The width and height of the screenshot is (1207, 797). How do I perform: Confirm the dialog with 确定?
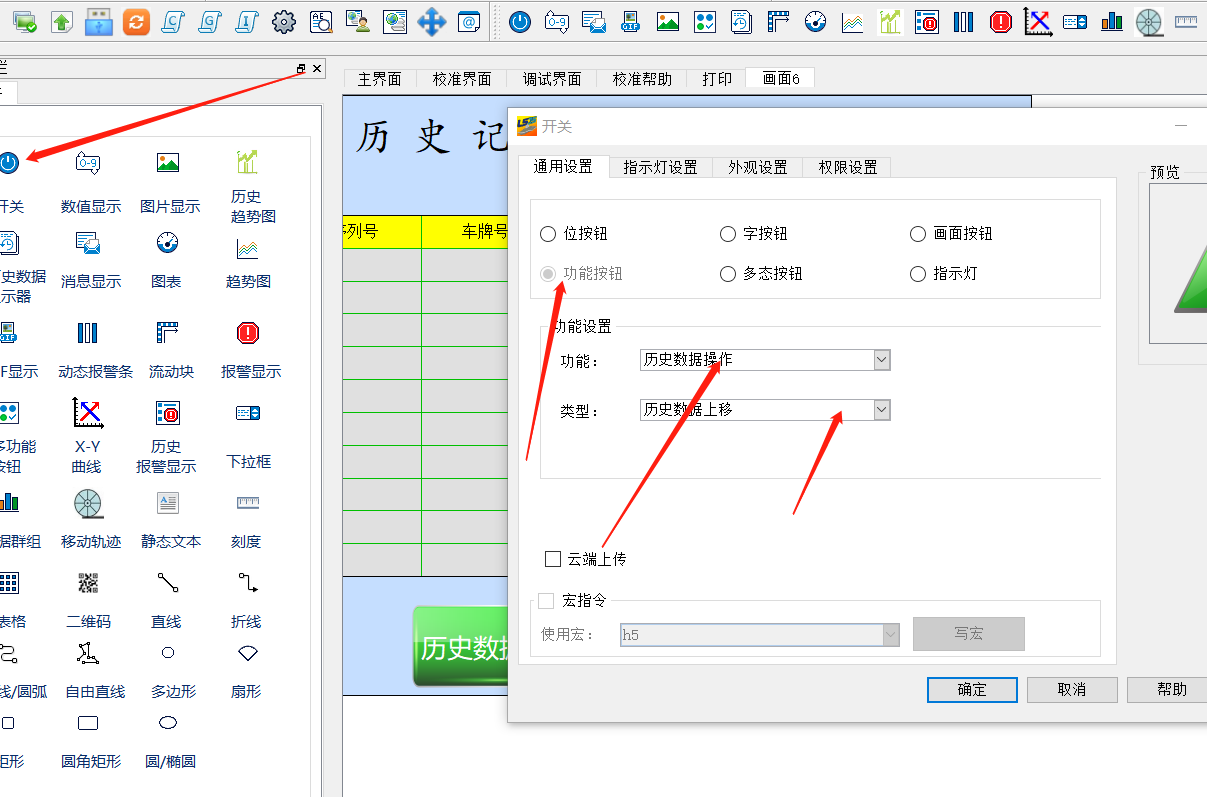(972, 689)
